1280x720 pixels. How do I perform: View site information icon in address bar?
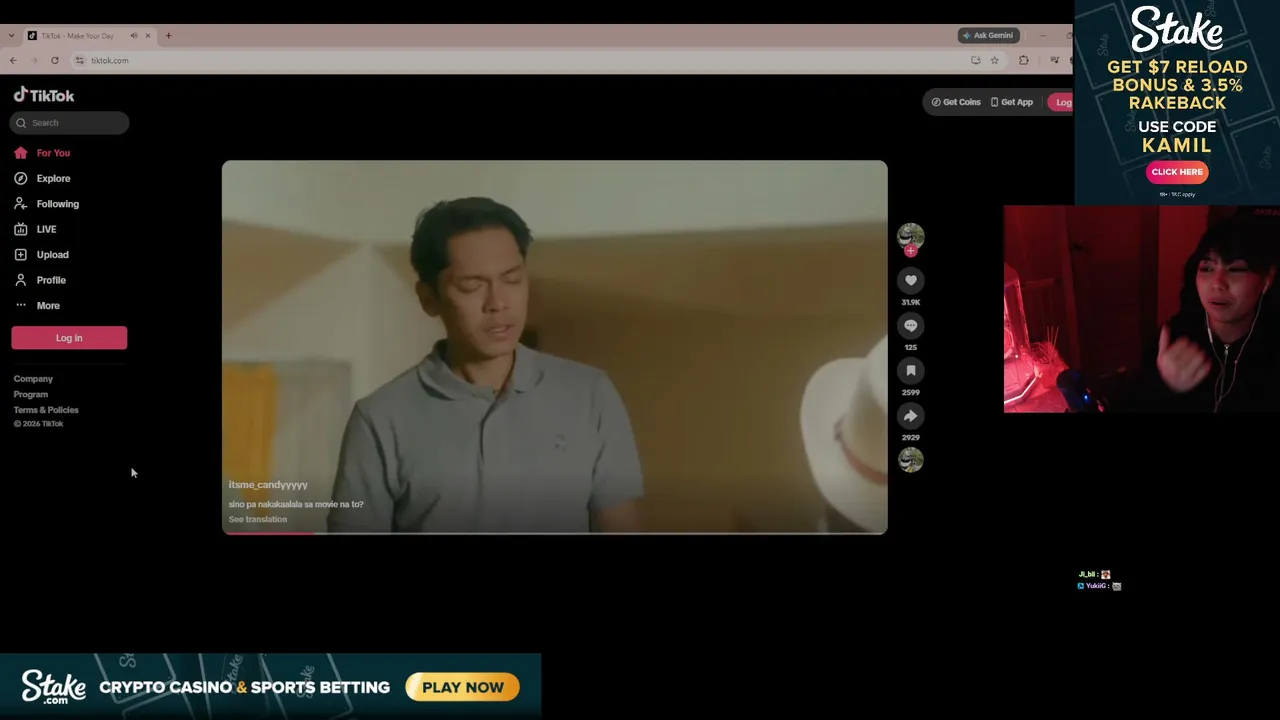(x=80, y=60)
